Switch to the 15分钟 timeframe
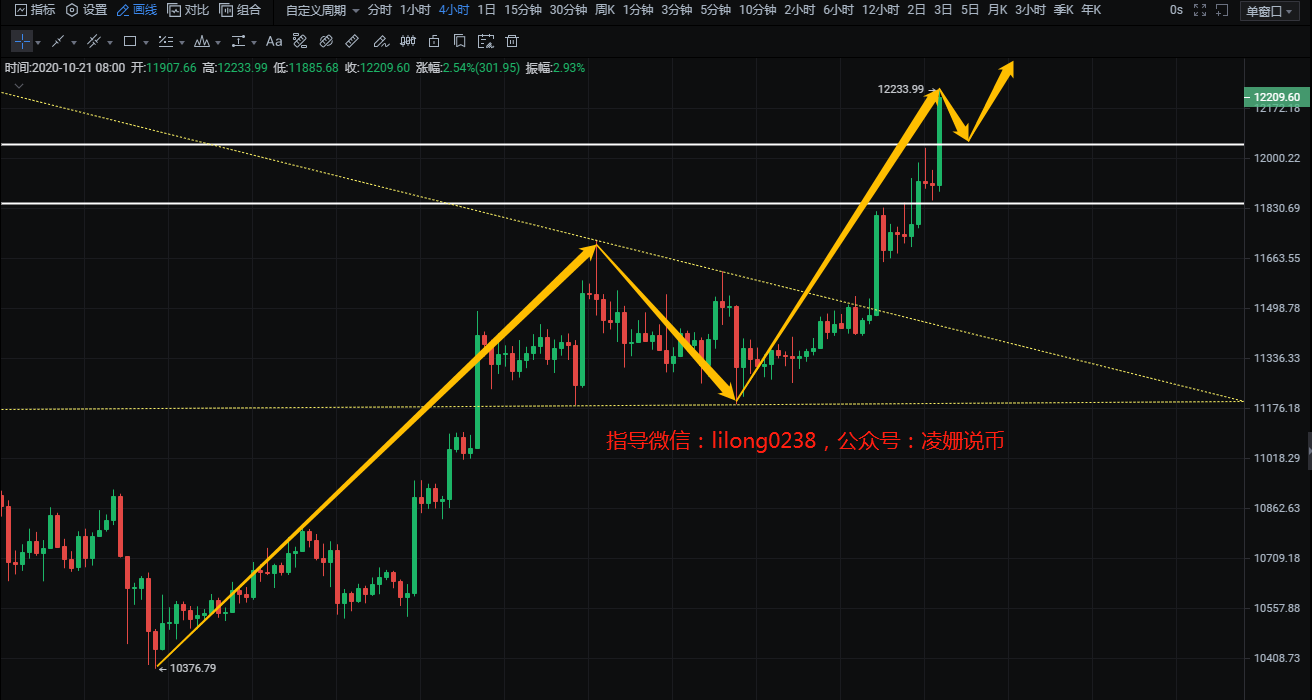 (523, 10)
